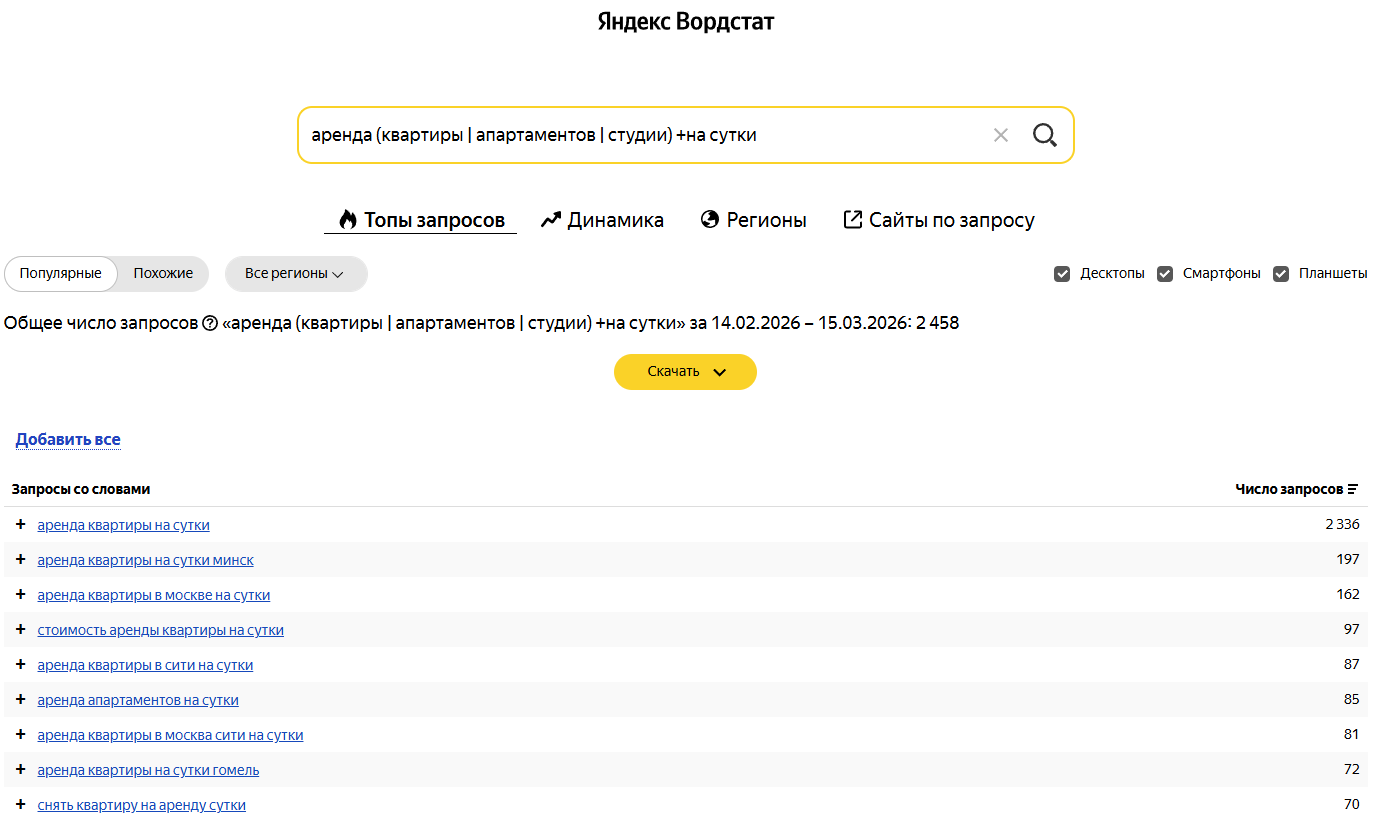The image size is (1392, 813).
Task: Uncheck the Планшеты checkbox
Action: tap(1281, 274)
